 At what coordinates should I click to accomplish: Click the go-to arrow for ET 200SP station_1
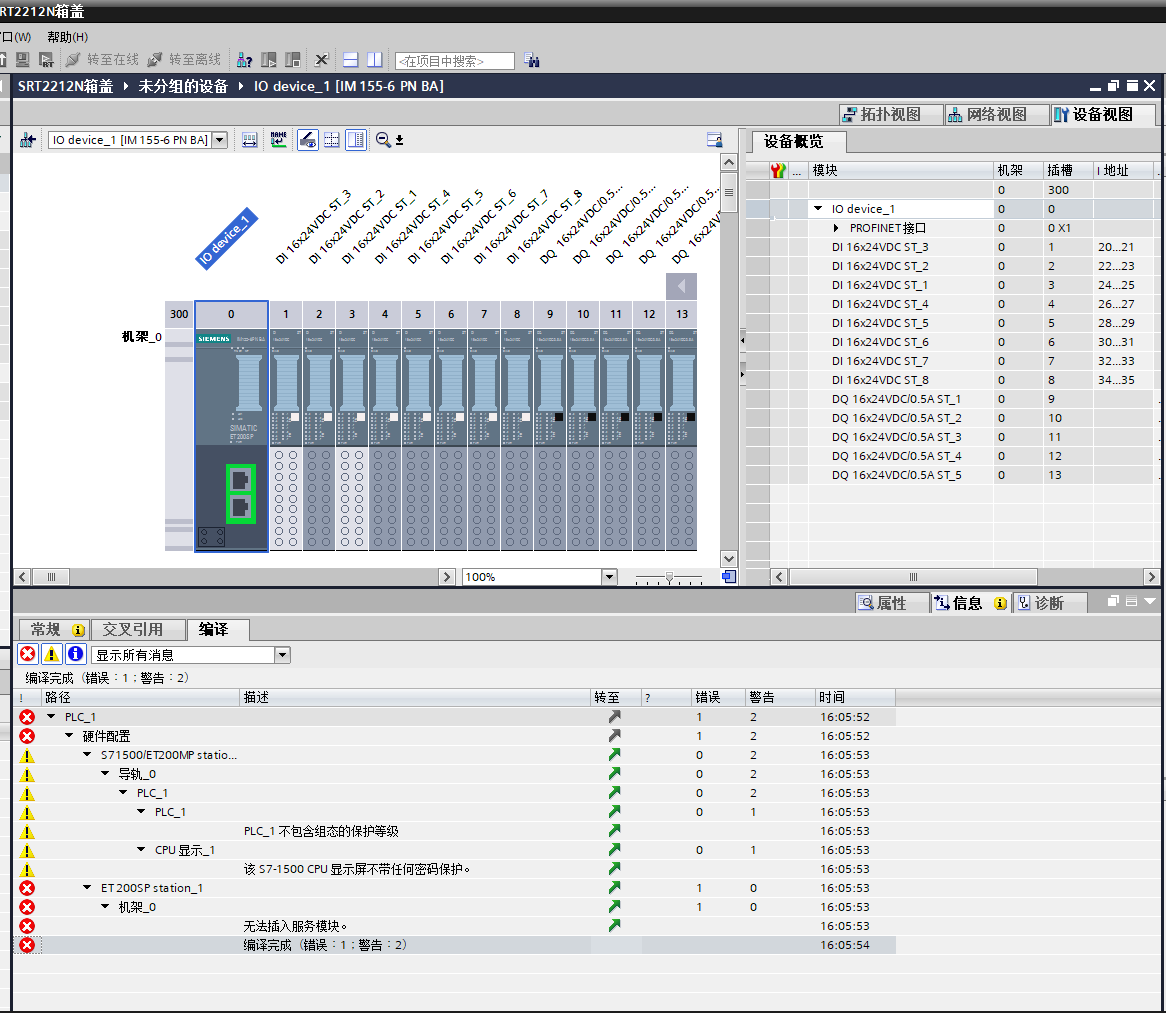tap(614, 888)
